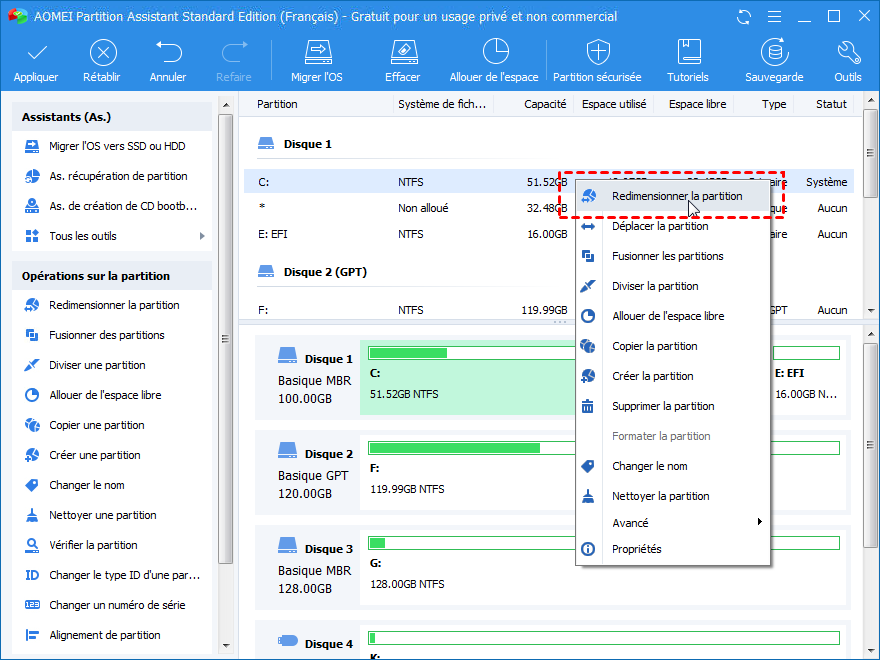This screenshot has width=880, height=660.
Task: Click the Rétablir toolbar icon
Action: (x=103, y=53)
